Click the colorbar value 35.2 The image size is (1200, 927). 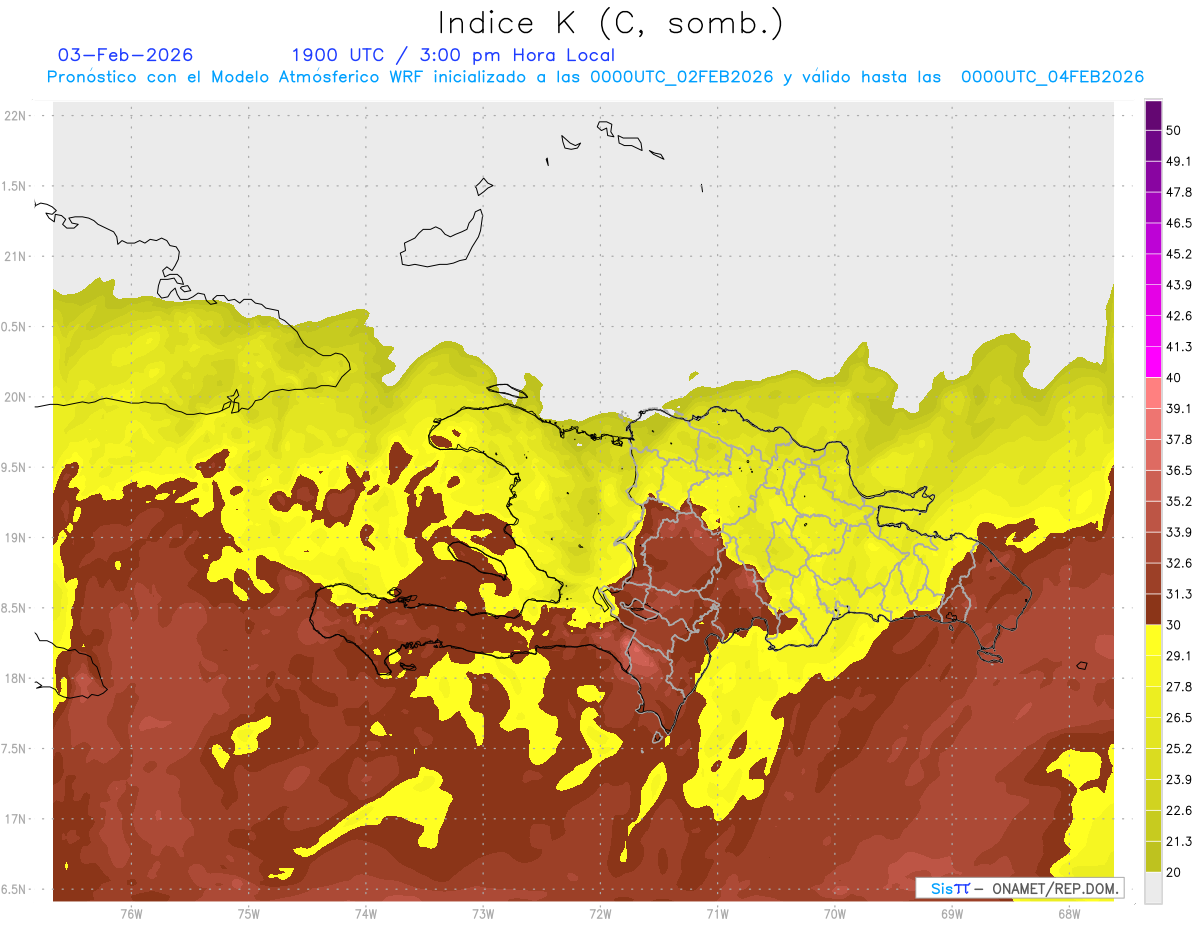tap(1179, 501)
